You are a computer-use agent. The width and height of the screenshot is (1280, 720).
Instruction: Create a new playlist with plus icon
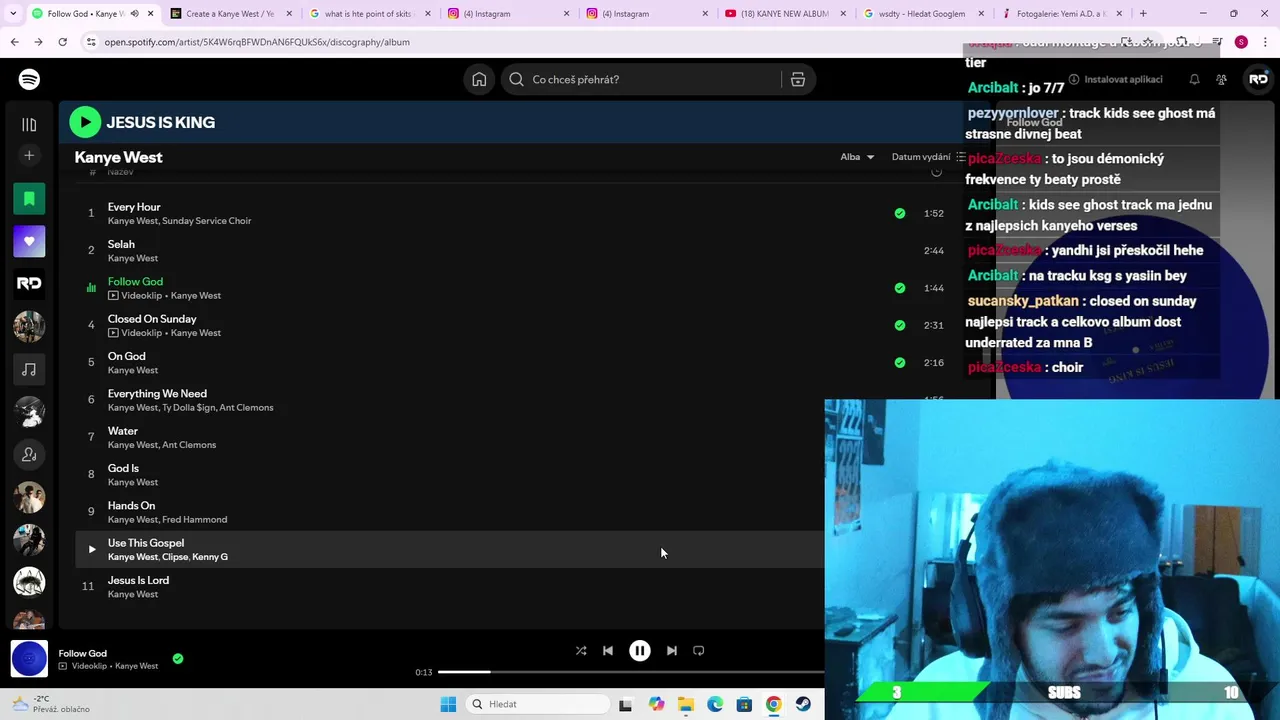point(29,155)
